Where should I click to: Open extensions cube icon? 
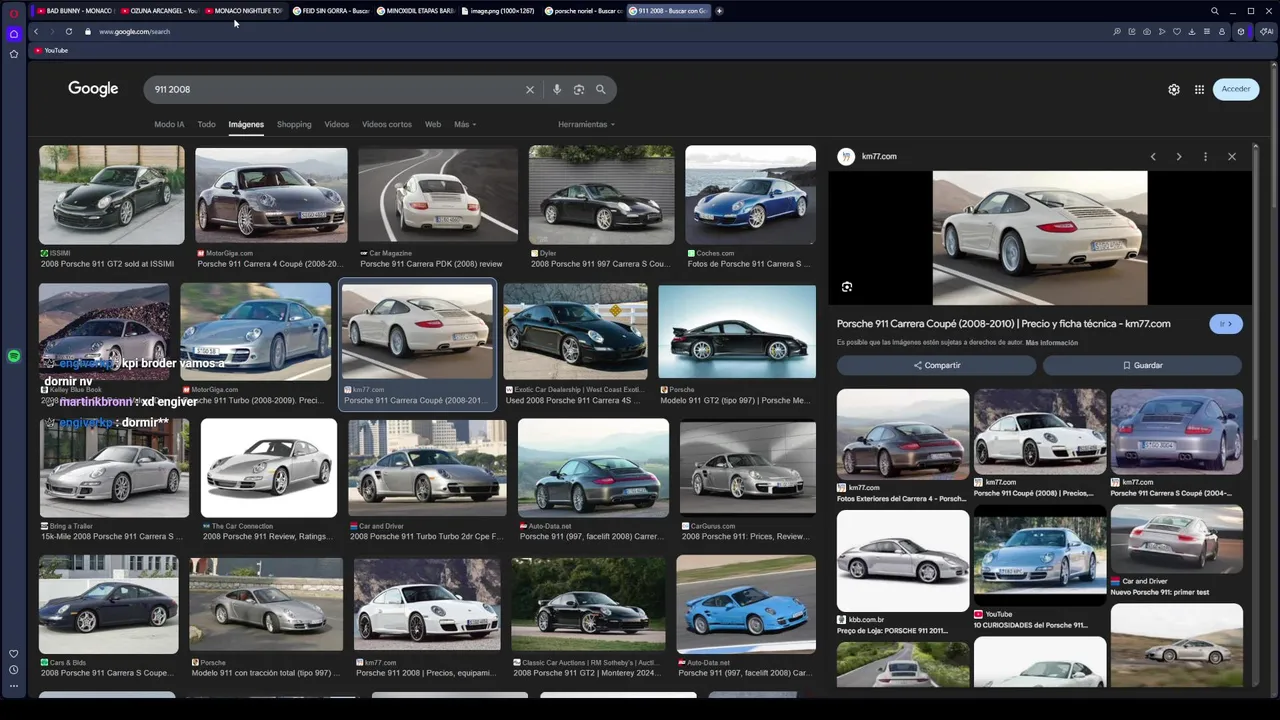coord(1241,31)
